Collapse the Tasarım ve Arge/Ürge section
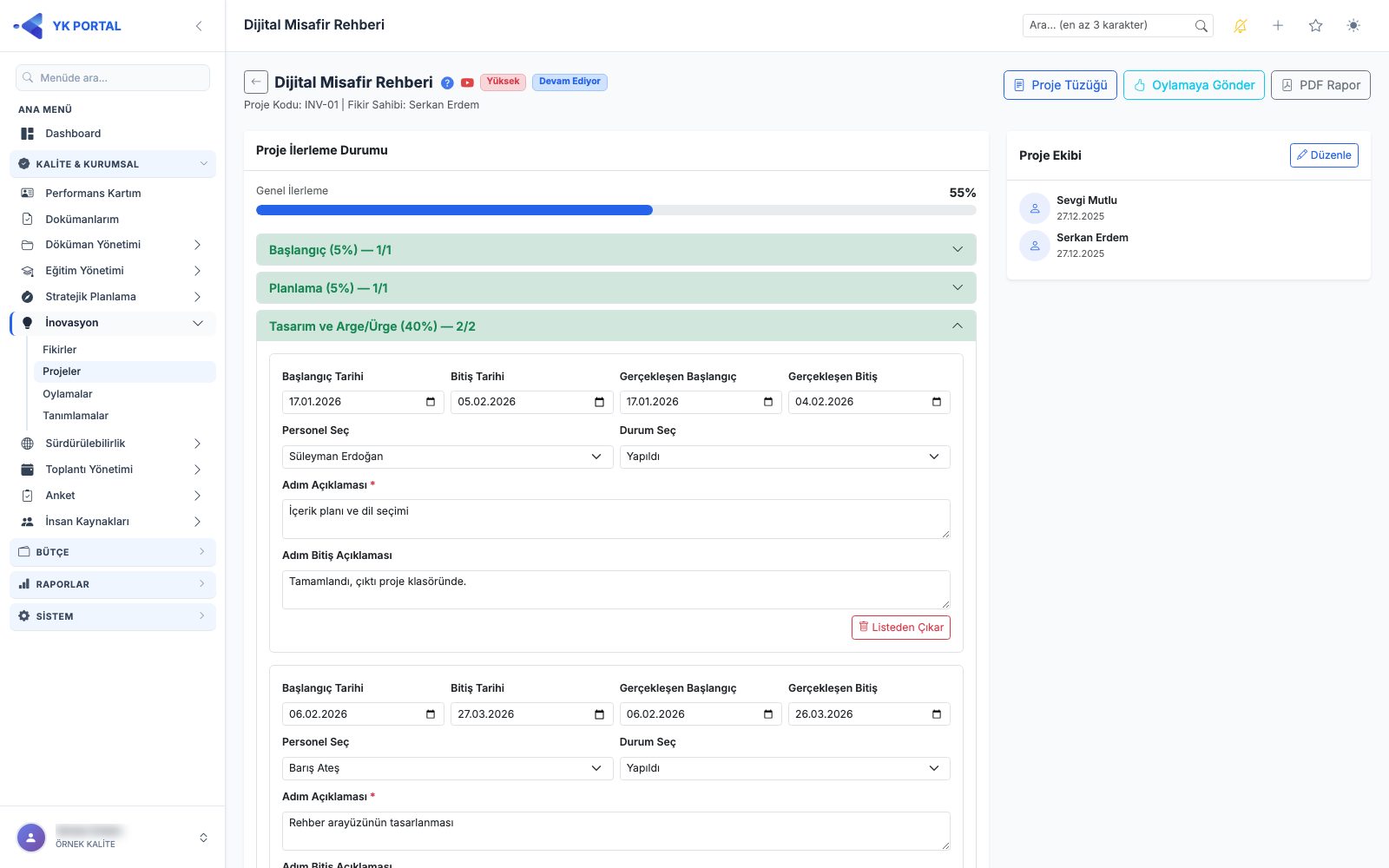1389x868 pixels. (x=616, y=326)
